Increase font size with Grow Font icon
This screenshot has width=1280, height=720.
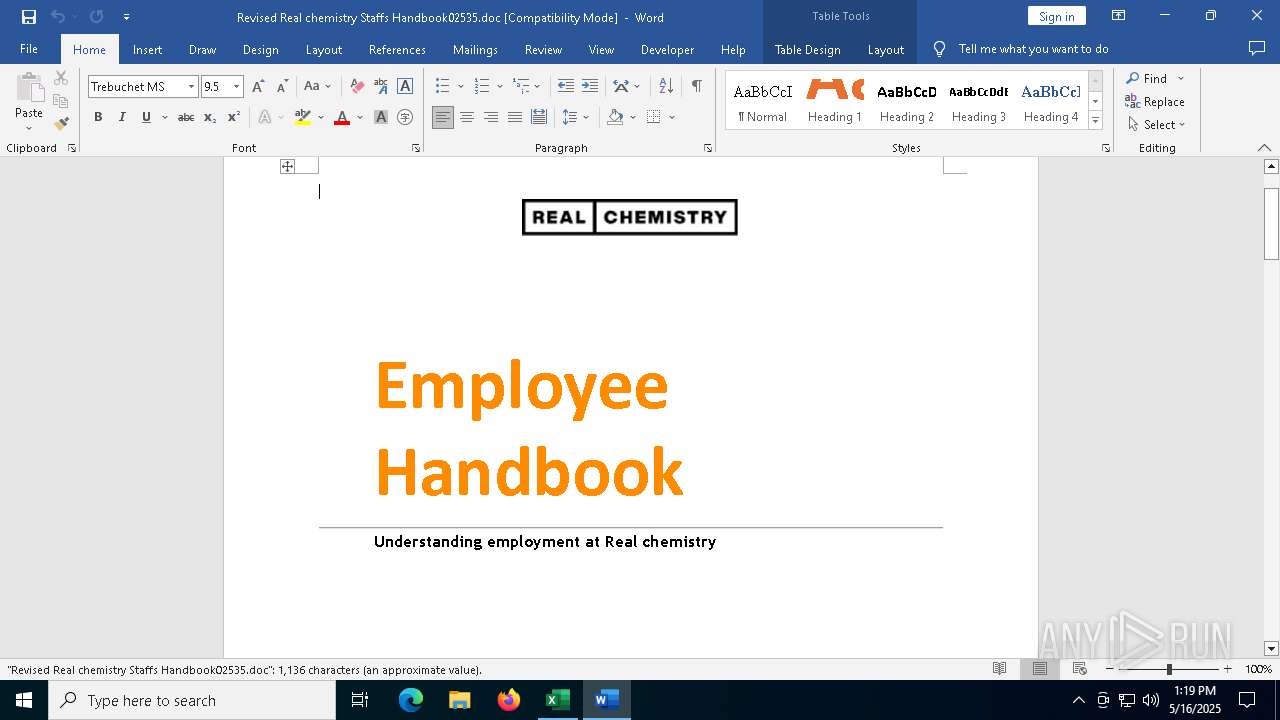pyautogui.click(x=258, y=87)
